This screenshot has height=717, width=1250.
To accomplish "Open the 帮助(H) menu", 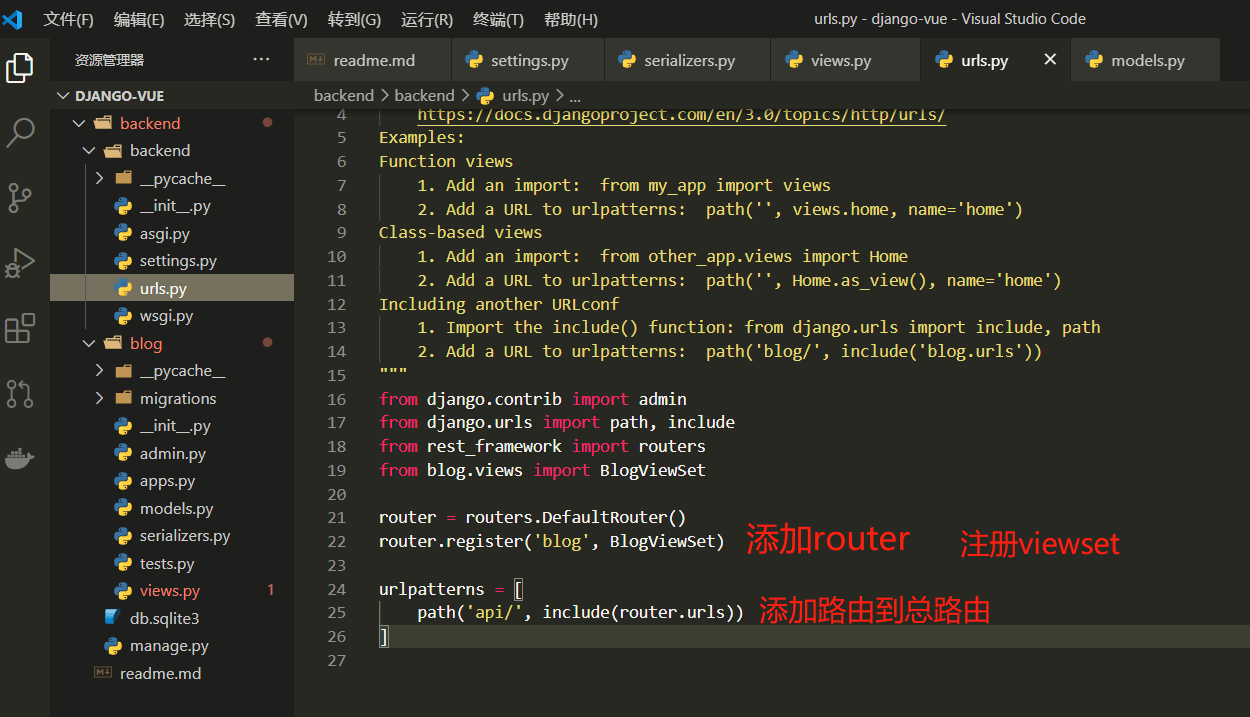I will (x=571, y=19).
